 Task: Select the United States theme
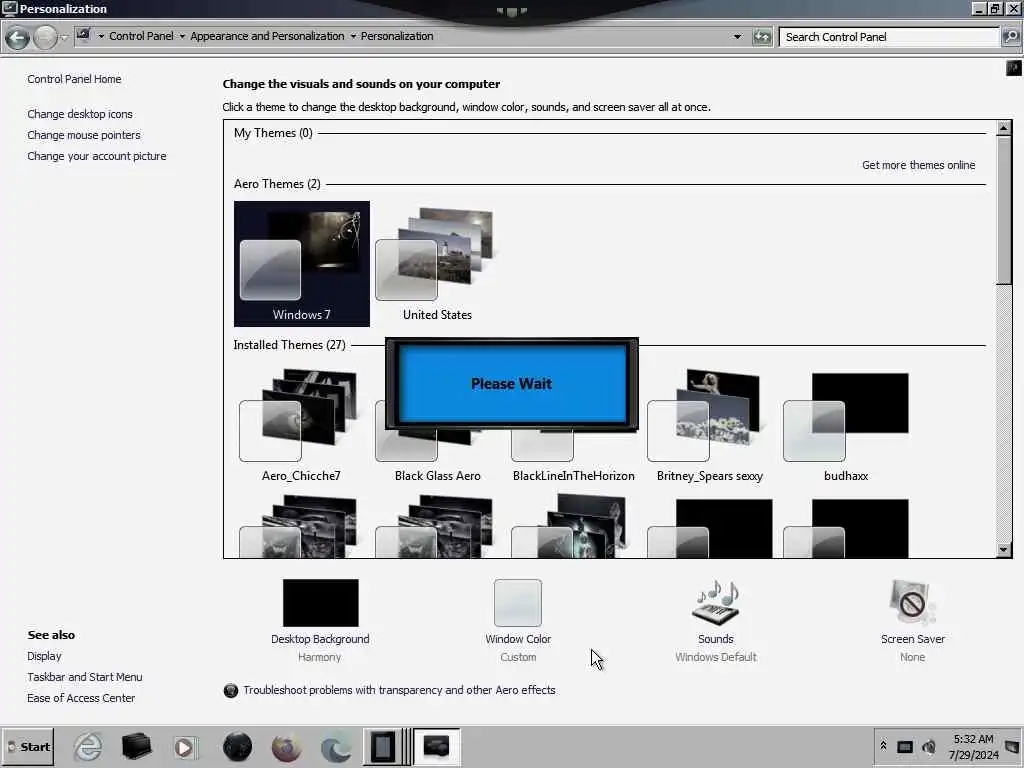(438, 264)
